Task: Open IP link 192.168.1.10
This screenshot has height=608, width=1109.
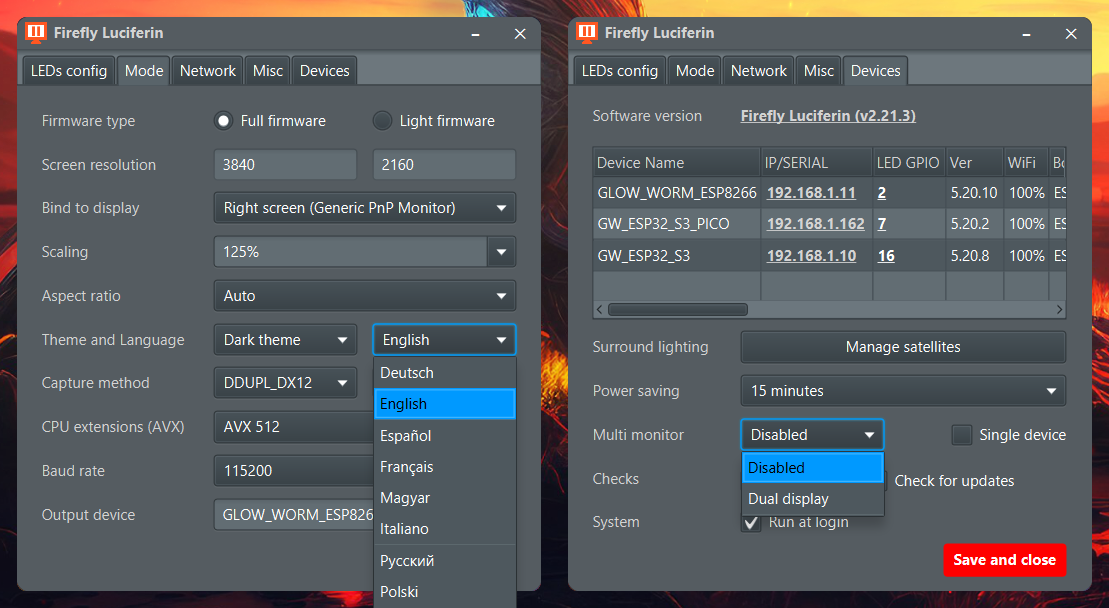Action: [811, 255]
